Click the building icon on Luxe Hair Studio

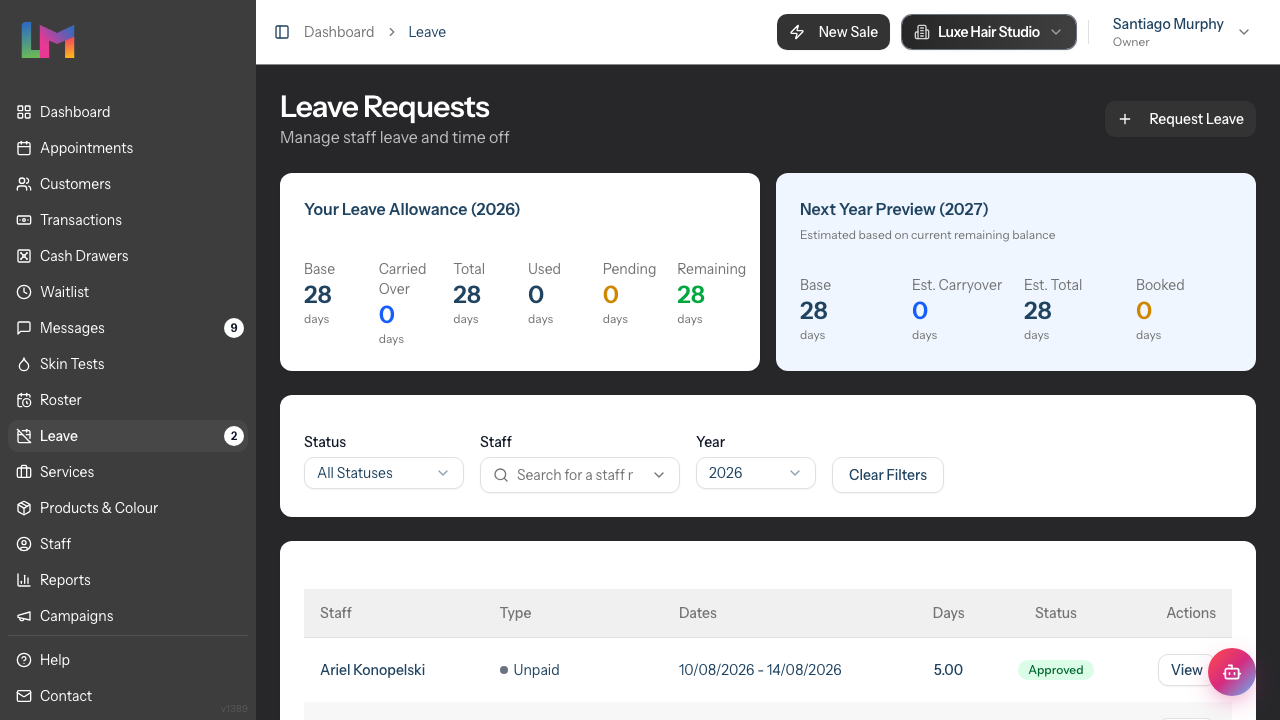[x=922, y=32]
